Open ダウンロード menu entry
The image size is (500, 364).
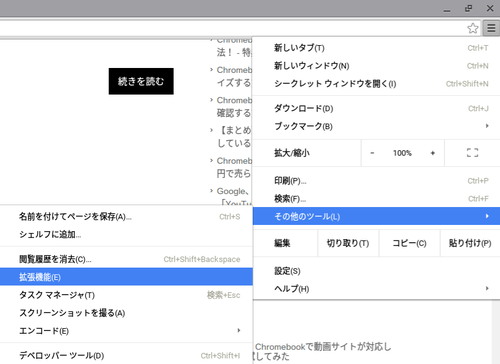(376, 108)
